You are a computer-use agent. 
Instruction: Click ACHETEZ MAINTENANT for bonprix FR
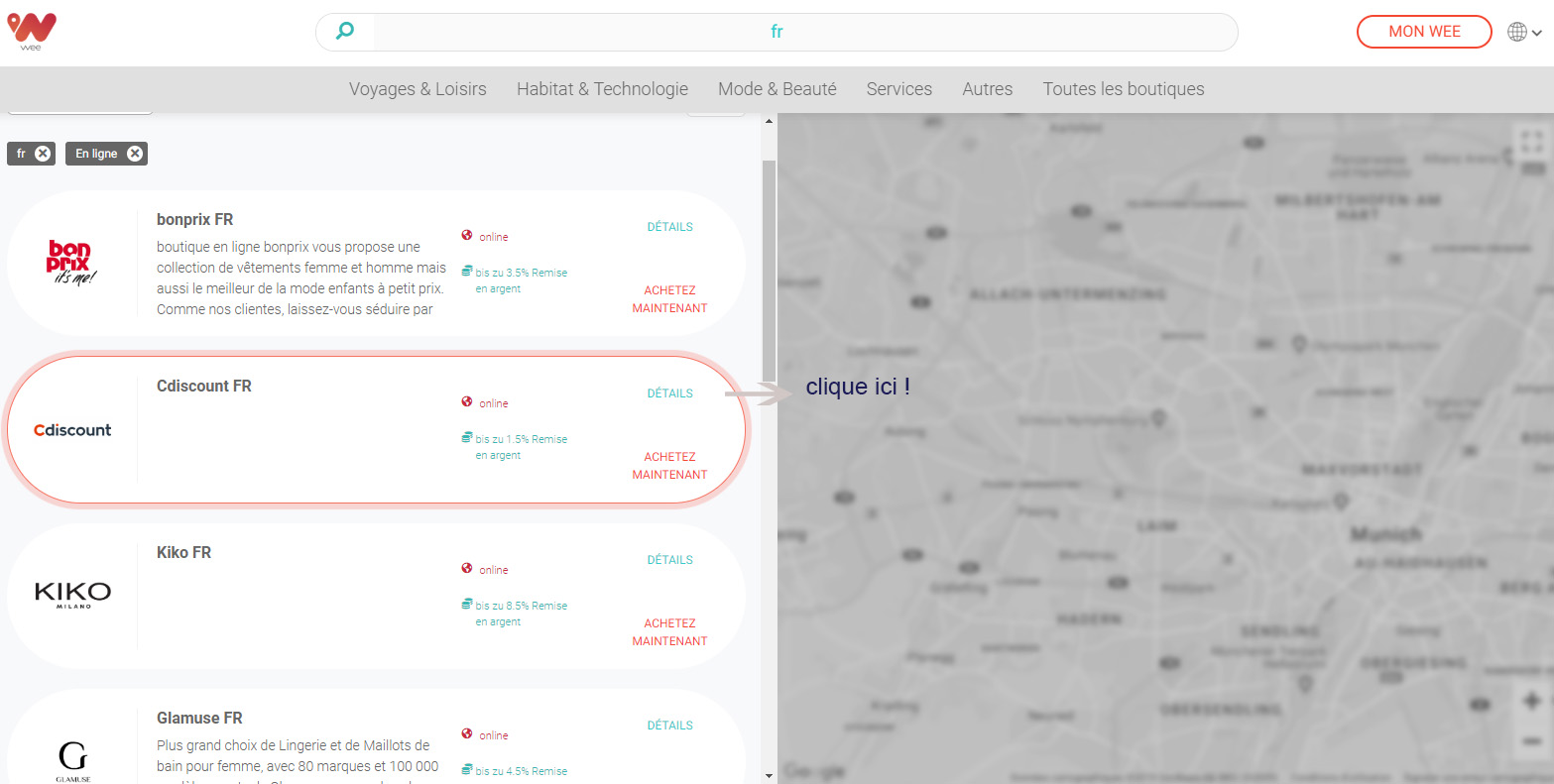click(x=669, y=299)
